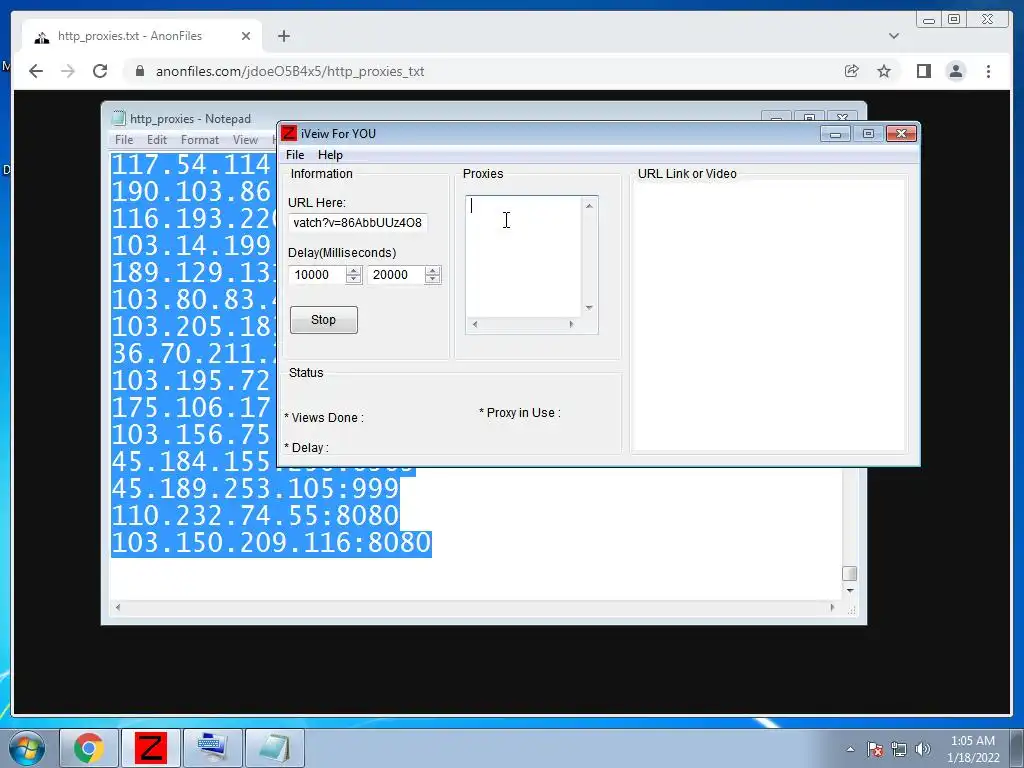The width and height of the screenshot is (1024, 768).
Task: Click the Notepad taskbar icon
Action: (275, 748)
